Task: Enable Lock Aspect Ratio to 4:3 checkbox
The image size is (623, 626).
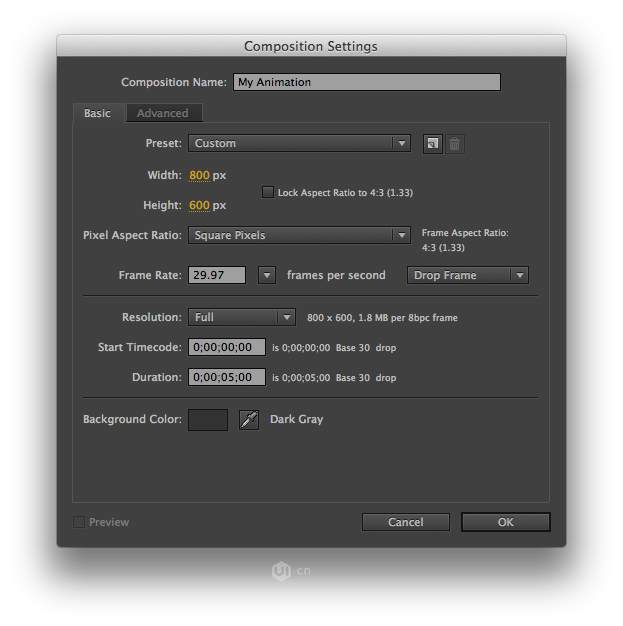Action: [268, 192]
